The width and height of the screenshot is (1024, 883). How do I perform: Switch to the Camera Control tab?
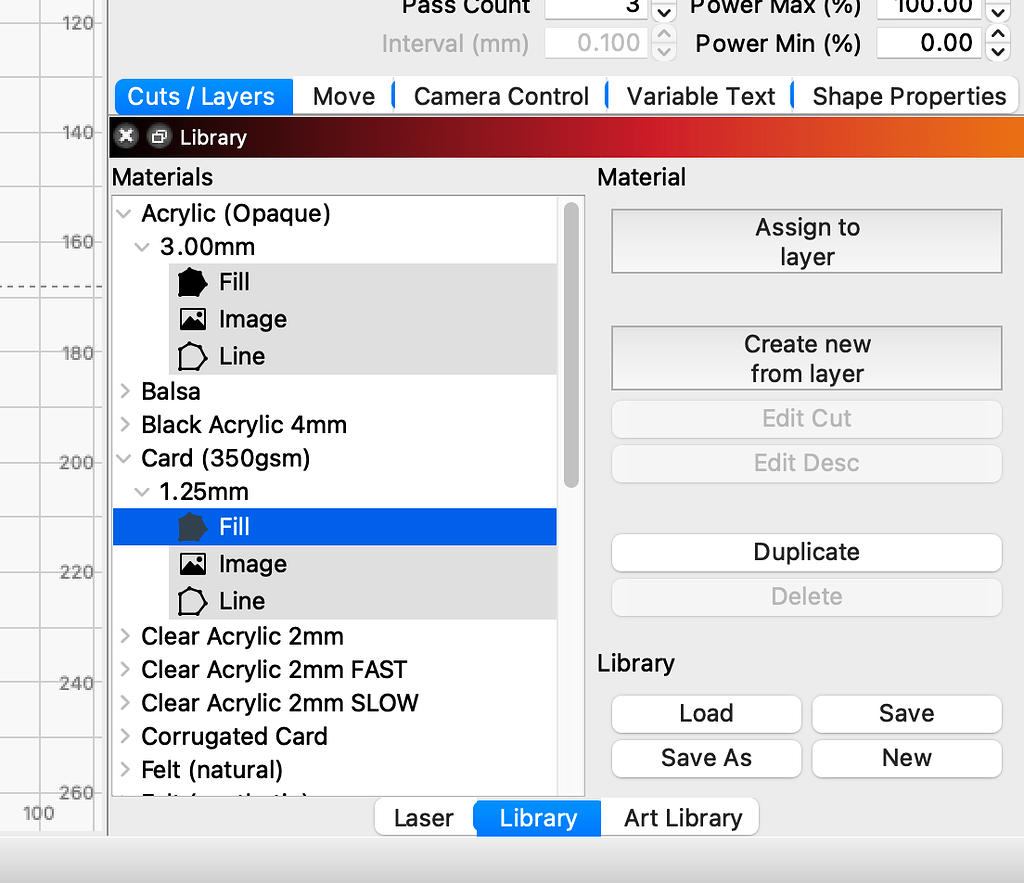tap(501, 96)
